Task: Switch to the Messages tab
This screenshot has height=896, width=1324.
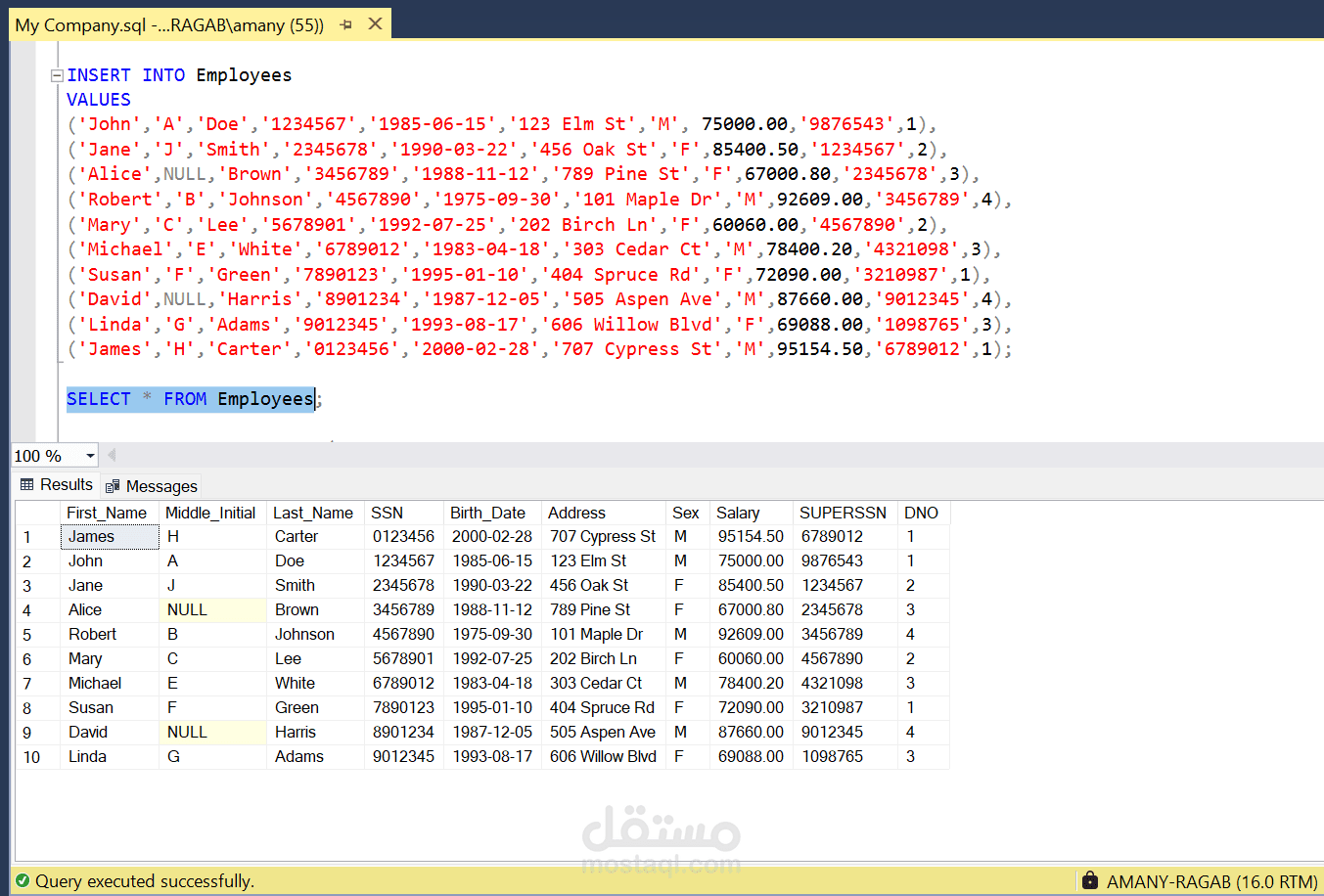Action: (160, 485)
